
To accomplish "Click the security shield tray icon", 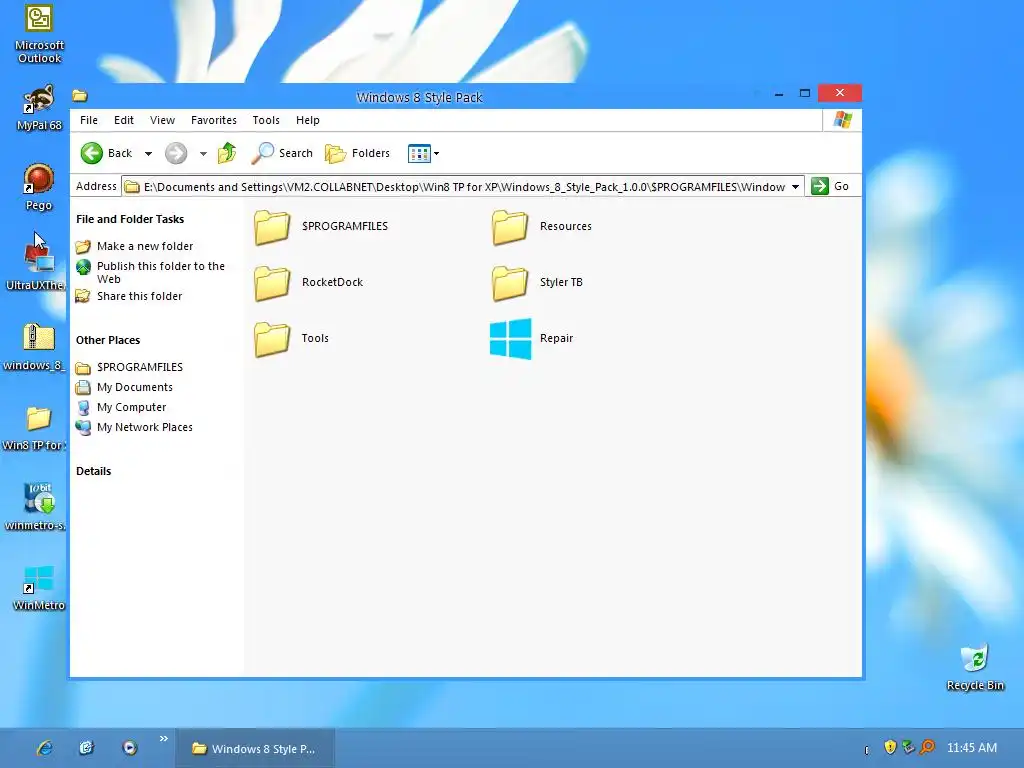I will 889,747.
